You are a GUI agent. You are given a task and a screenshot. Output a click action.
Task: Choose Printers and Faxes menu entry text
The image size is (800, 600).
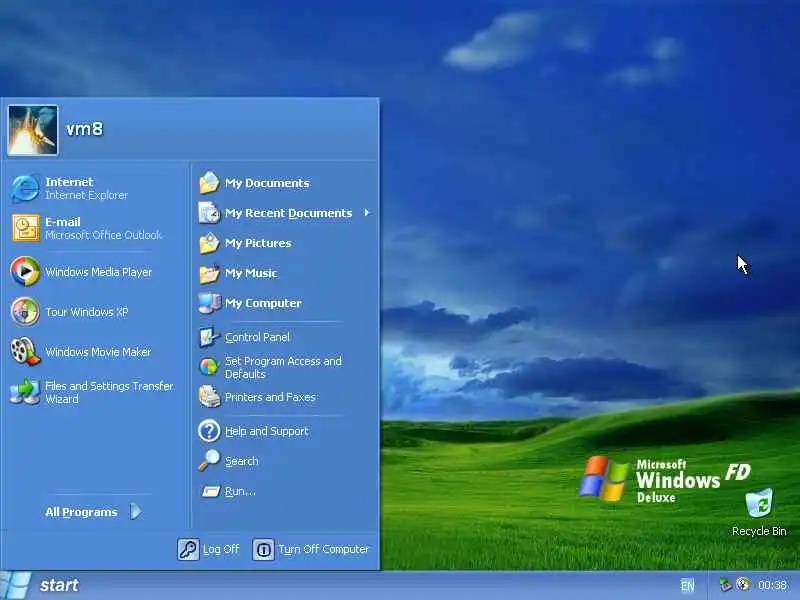[270, 397]
